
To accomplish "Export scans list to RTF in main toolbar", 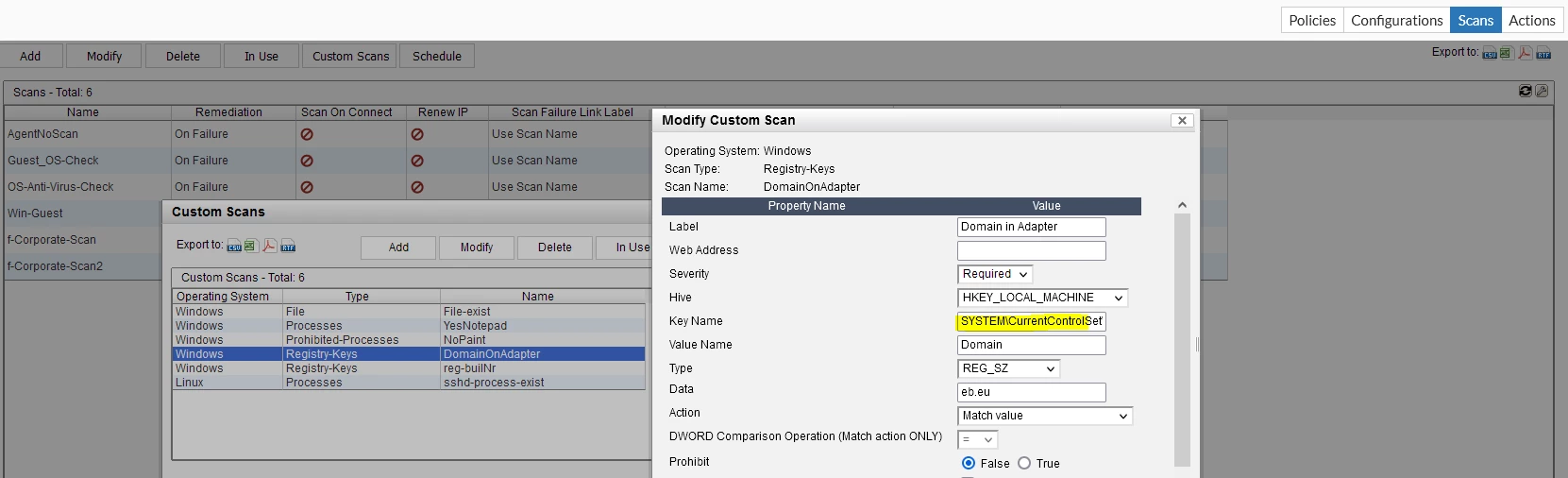I will point(1543,53).
